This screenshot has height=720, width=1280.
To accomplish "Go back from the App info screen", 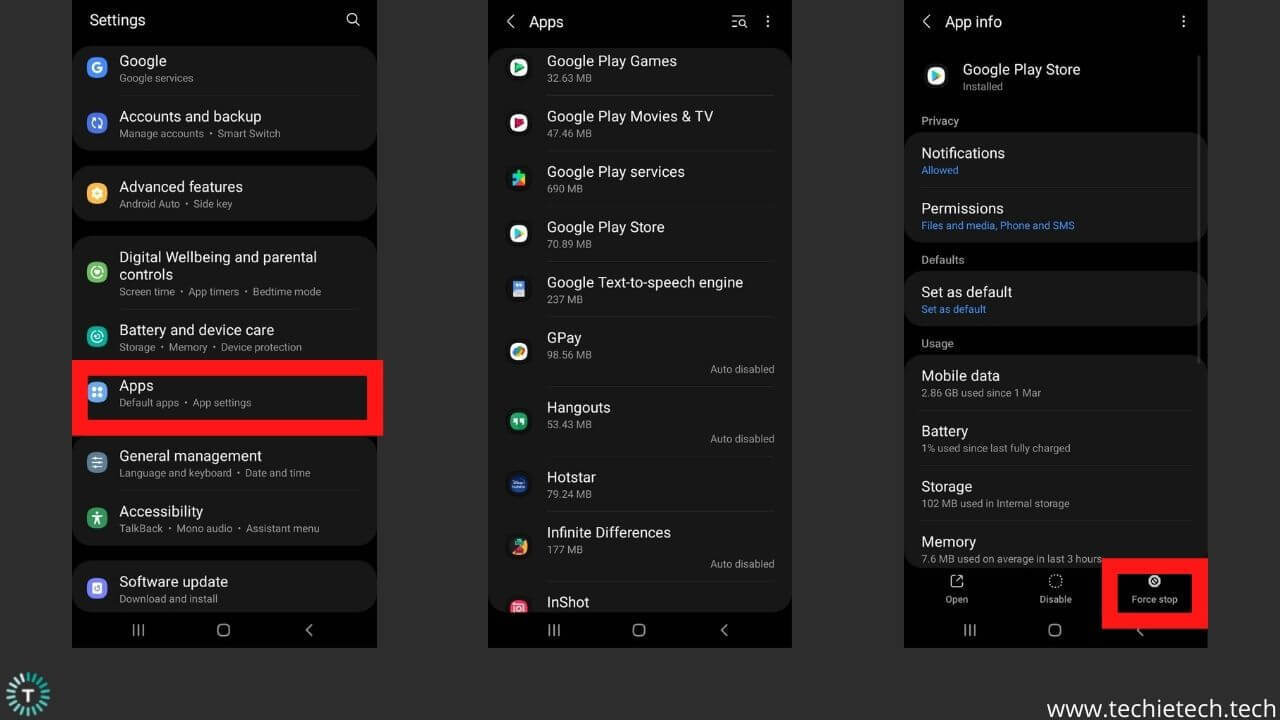I will (927, 22).
